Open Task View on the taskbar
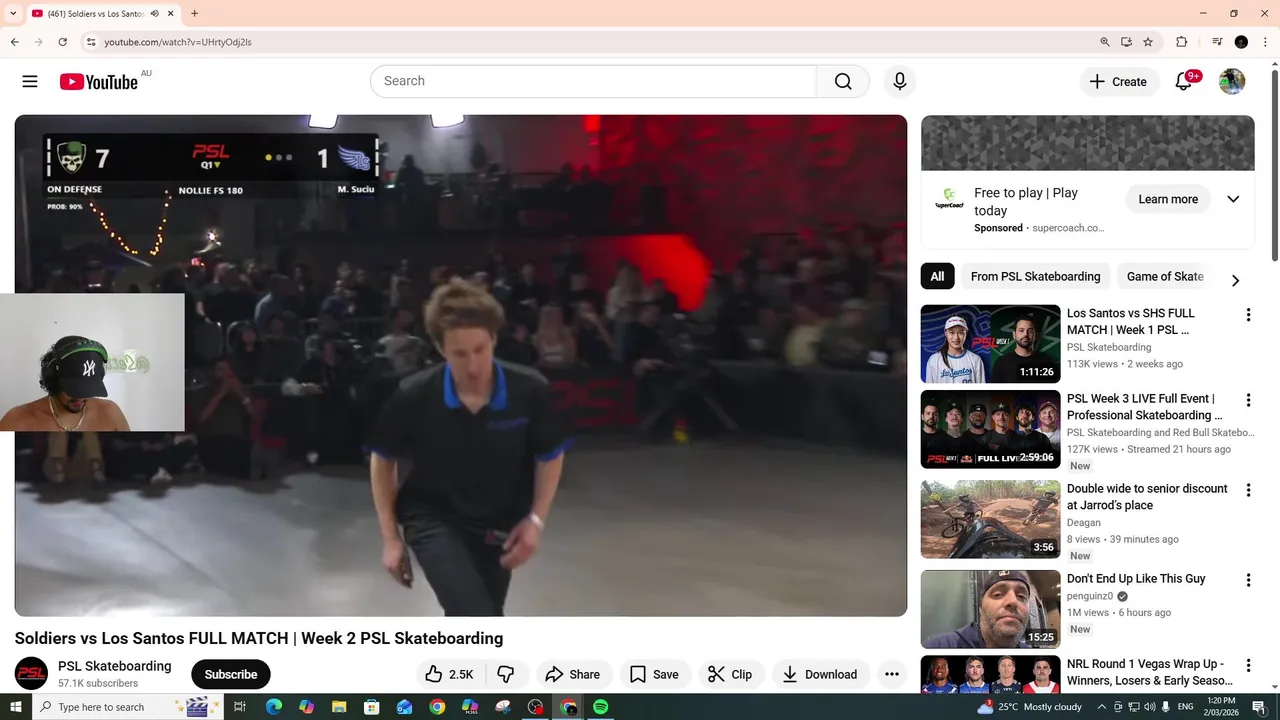The width and height of the screenshot is (1280, 720). pos(240,707)
